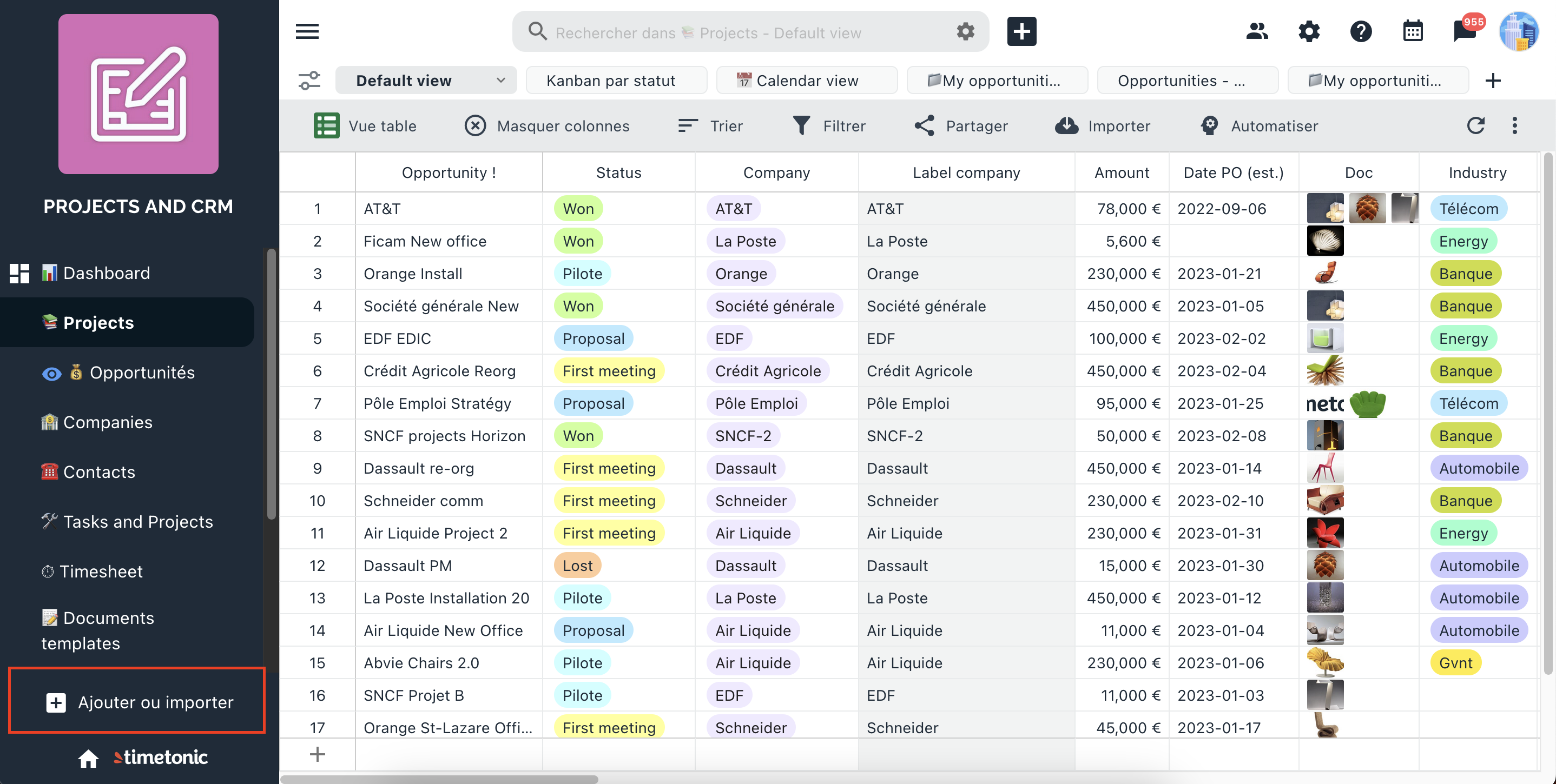
Task: Click the Industry column header
Action: [1478, 172]
